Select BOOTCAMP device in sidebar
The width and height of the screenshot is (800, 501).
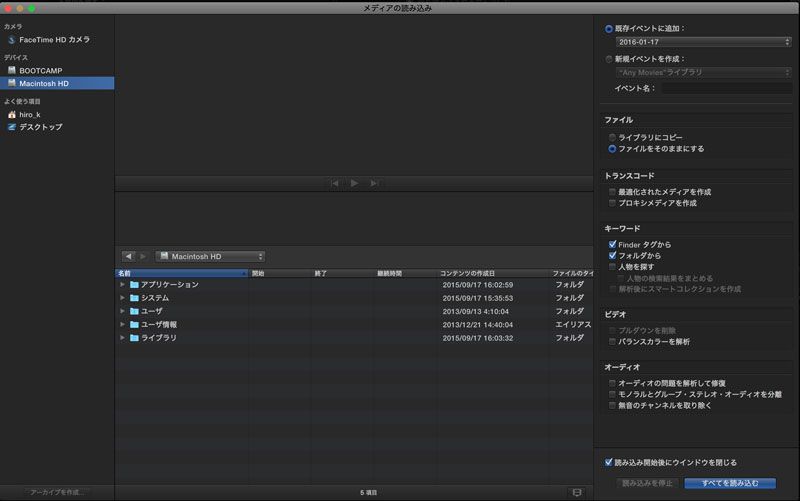point(40,70)
